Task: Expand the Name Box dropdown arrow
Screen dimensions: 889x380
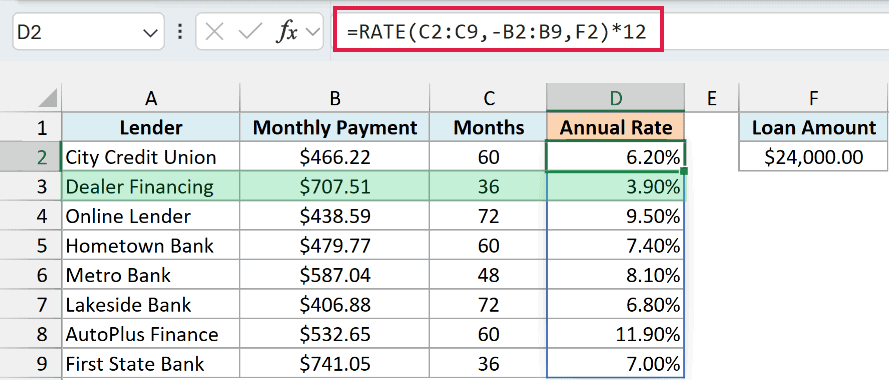Action: point(150,32)
